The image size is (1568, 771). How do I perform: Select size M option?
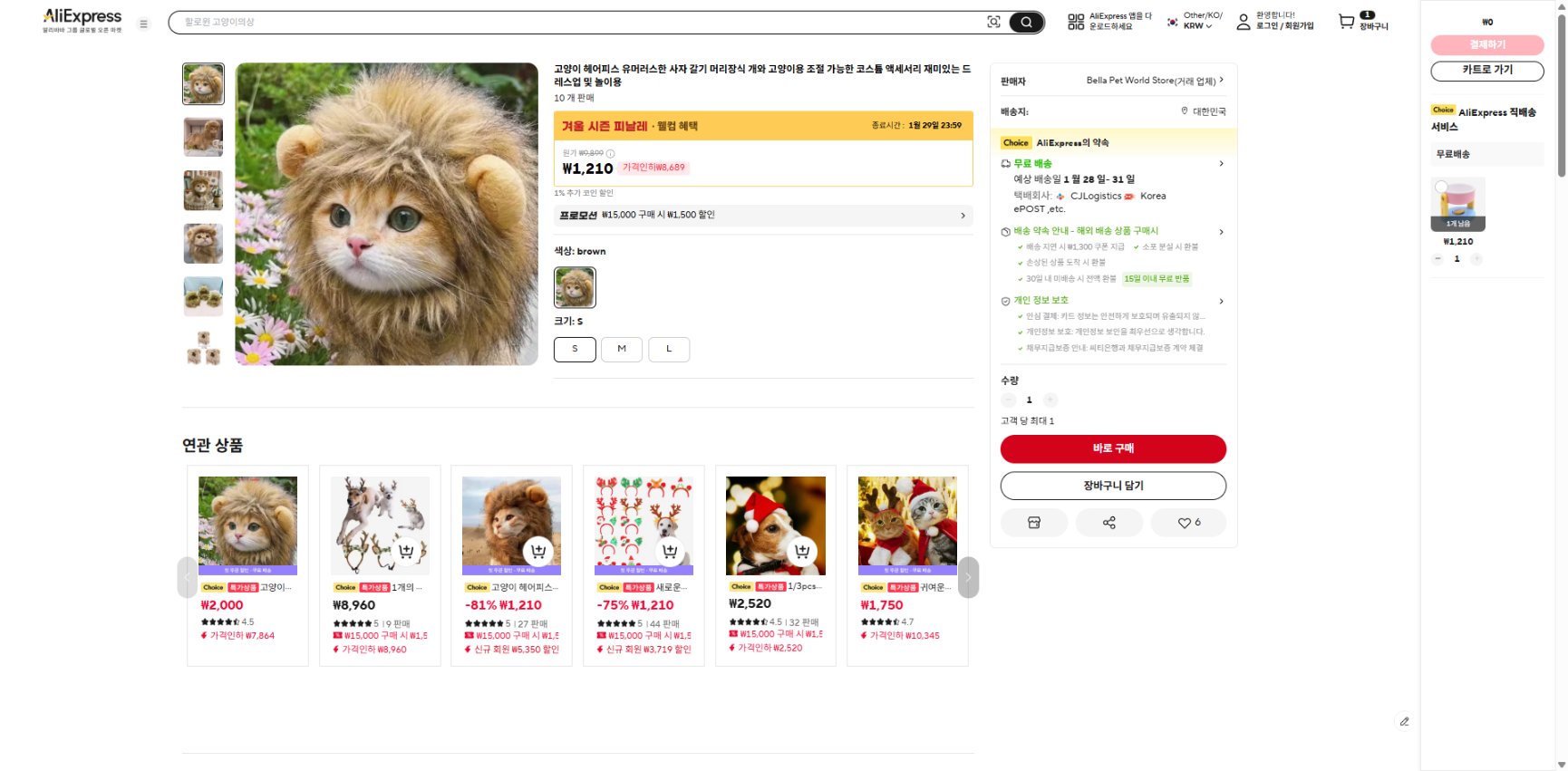pyautogui.click(x=622, y=349)
